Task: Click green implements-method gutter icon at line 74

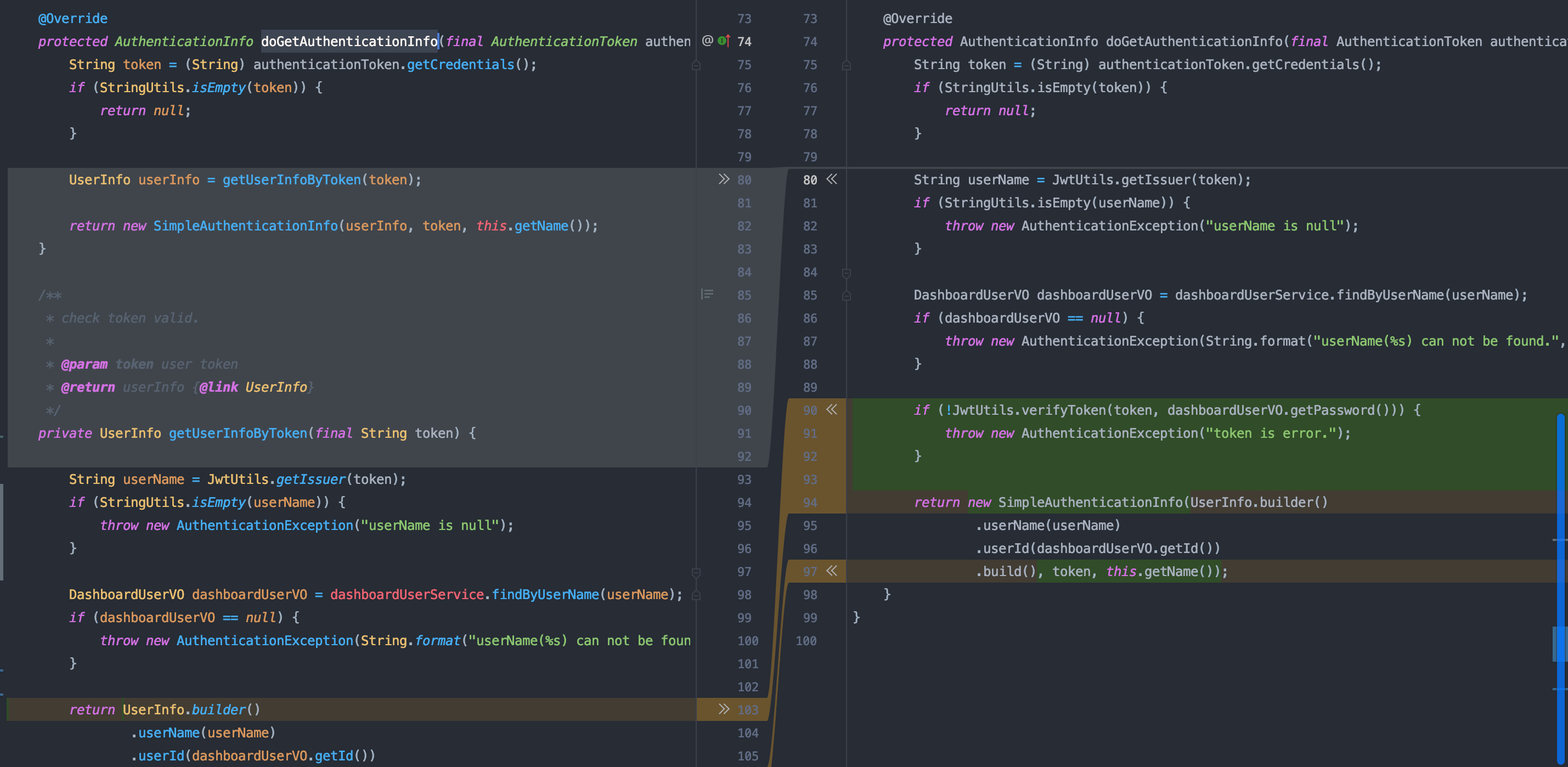Action: click(723, 41)
